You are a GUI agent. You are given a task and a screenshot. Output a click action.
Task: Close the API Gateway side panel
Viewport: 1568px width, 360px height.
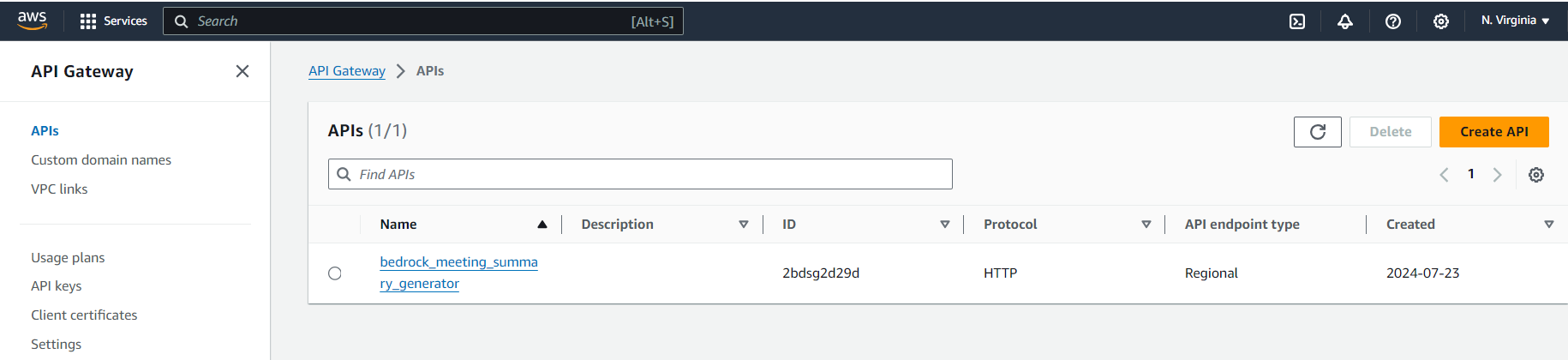click(242, 71)
